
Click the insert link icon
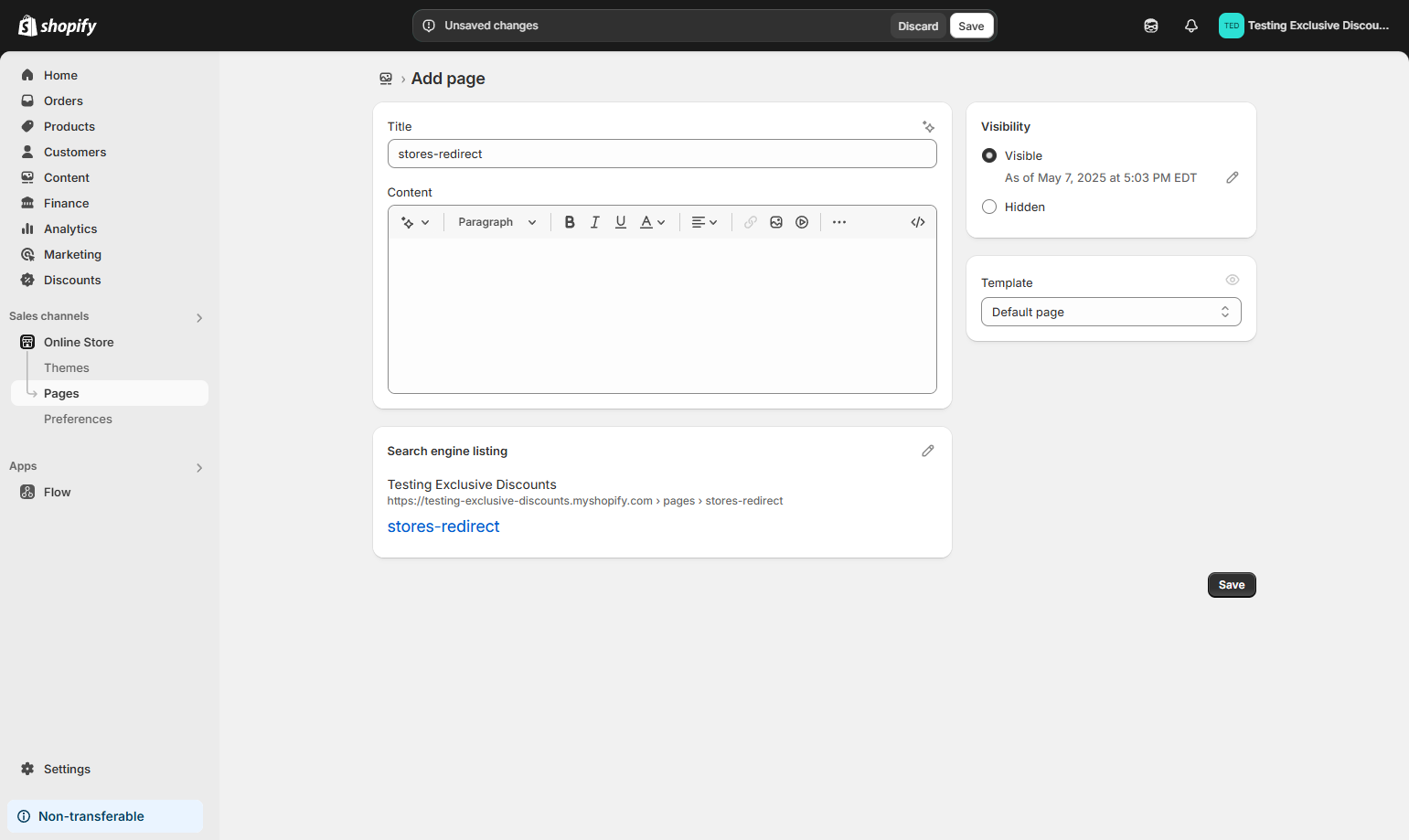751,222
